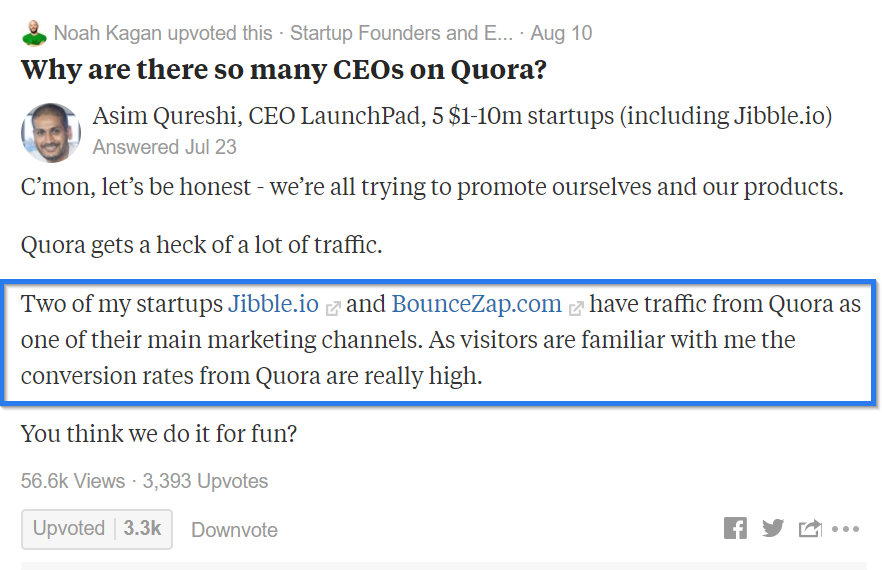Share this answer on Facebook
The width and height of the screenshot is (882, 570).
click(735, 528)
